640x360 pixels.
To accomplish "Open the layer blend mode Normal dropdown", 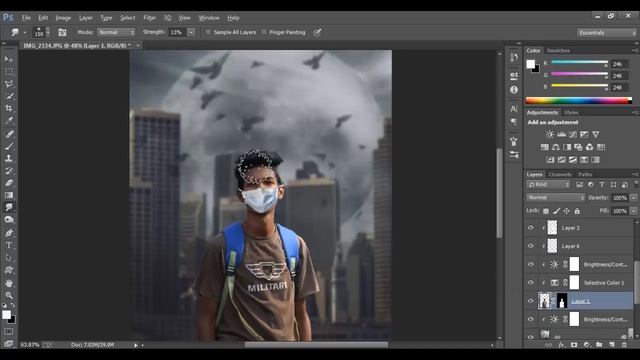I will click(x=556, y=198).
